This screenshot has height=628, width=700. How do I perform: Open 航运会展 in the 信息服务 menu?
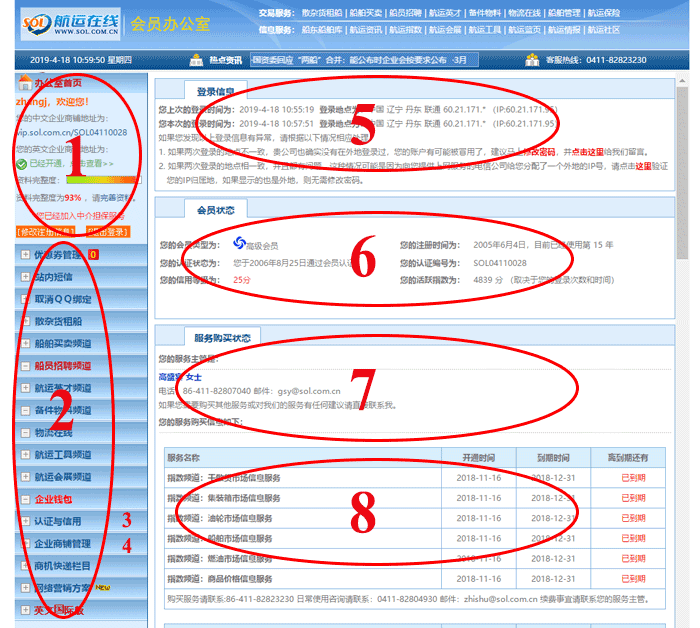point(445,29)
